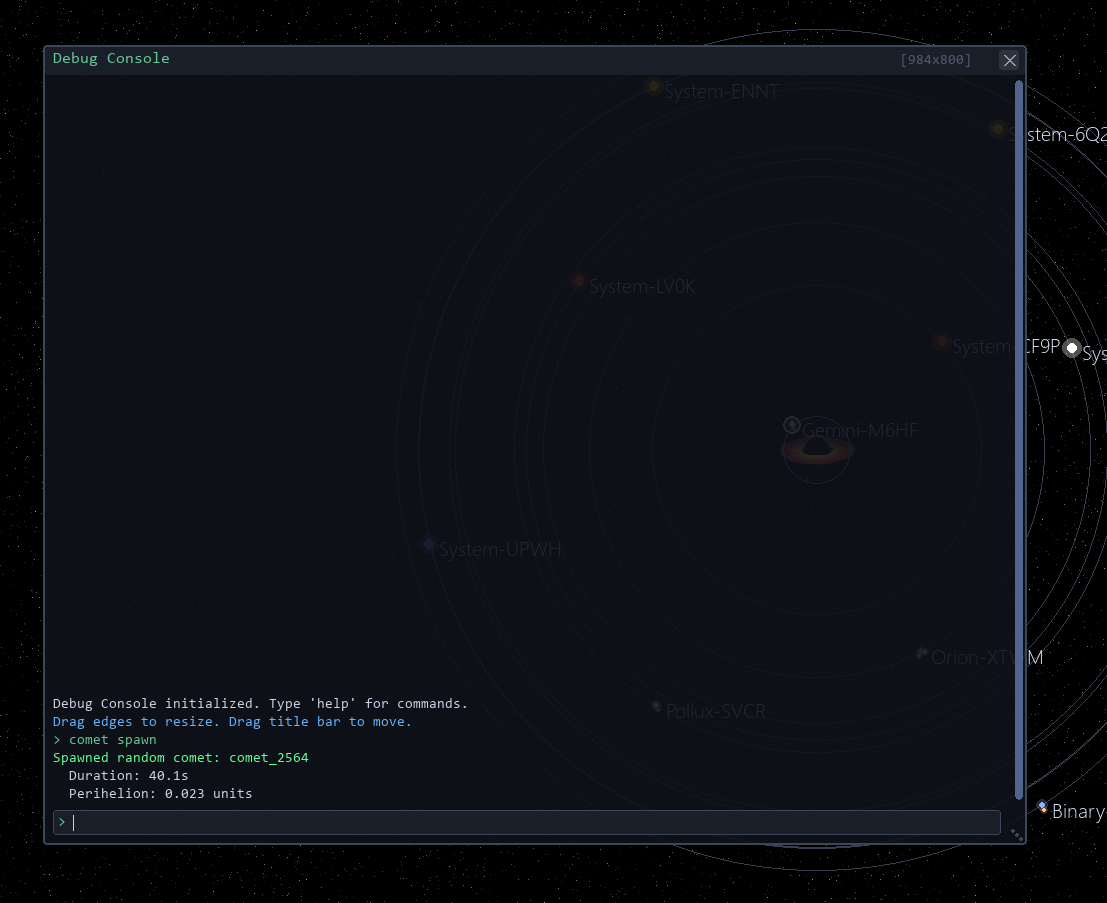Click the console command input field
The image size is (1107, 903).
tap(527, 823)
